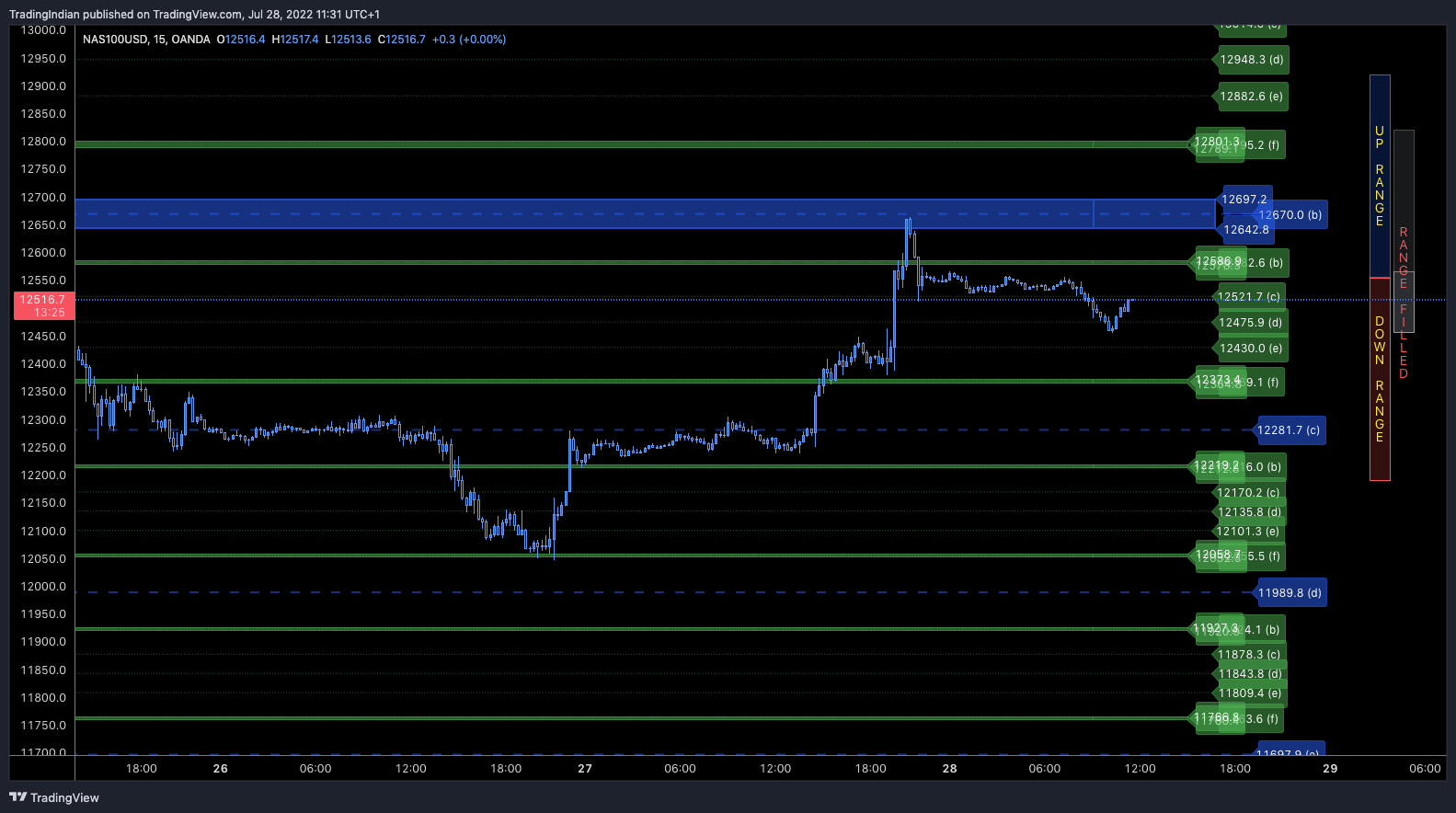
Task: Select the red current price label 12516.7
Action: tap(44, 305)
